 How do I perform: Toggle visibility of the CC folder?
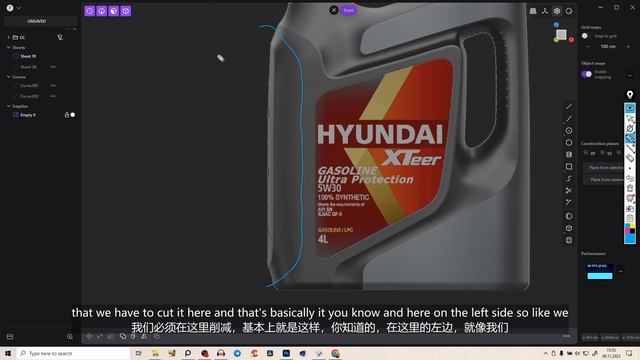pyautogui.click(x=60, y=37)
